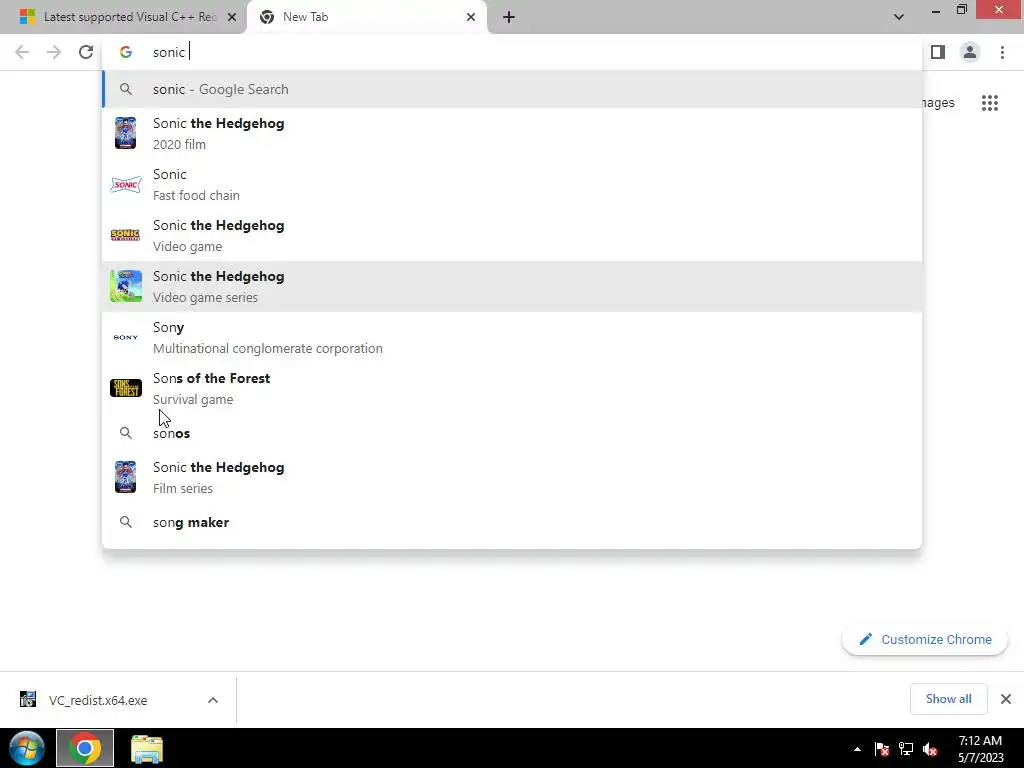Click Chrome icon in the taskbar
1024x768 pixels.
coord(85,748)
